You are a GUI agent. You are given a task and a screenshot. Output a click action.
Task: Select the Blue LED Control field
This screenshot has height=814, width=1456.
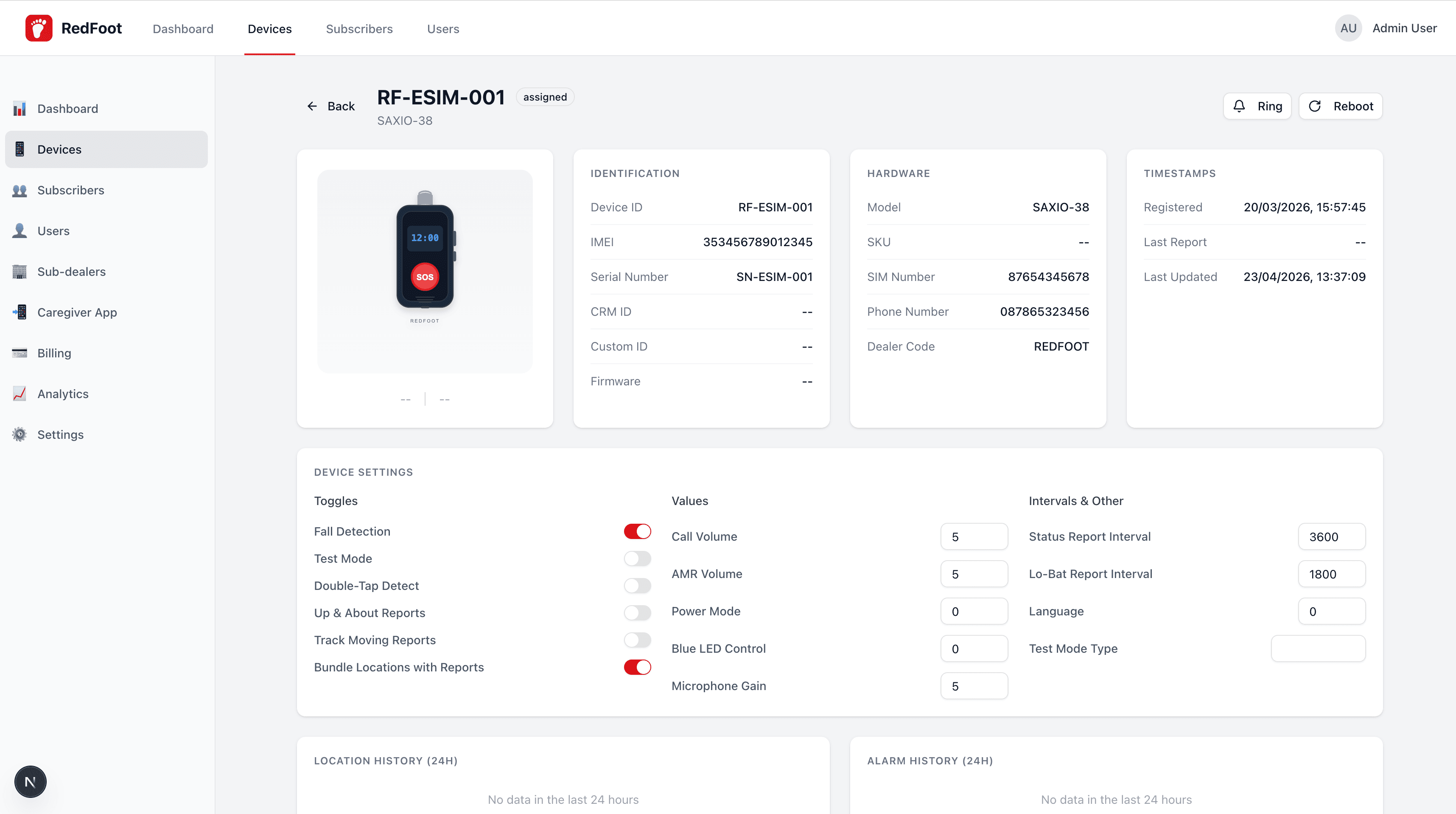(x=974, y=648)
